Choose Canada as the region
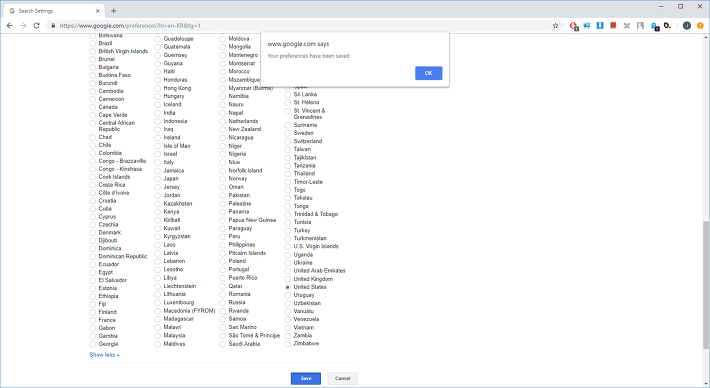This screenshot has width=710, height=388. (x=93, y=107)
